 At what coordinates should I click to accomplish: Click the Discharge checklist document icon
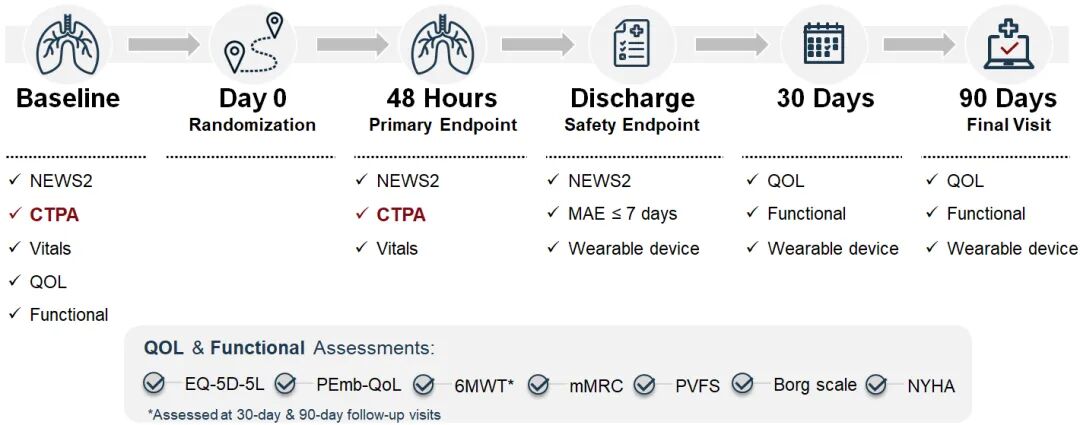[632, 44]
